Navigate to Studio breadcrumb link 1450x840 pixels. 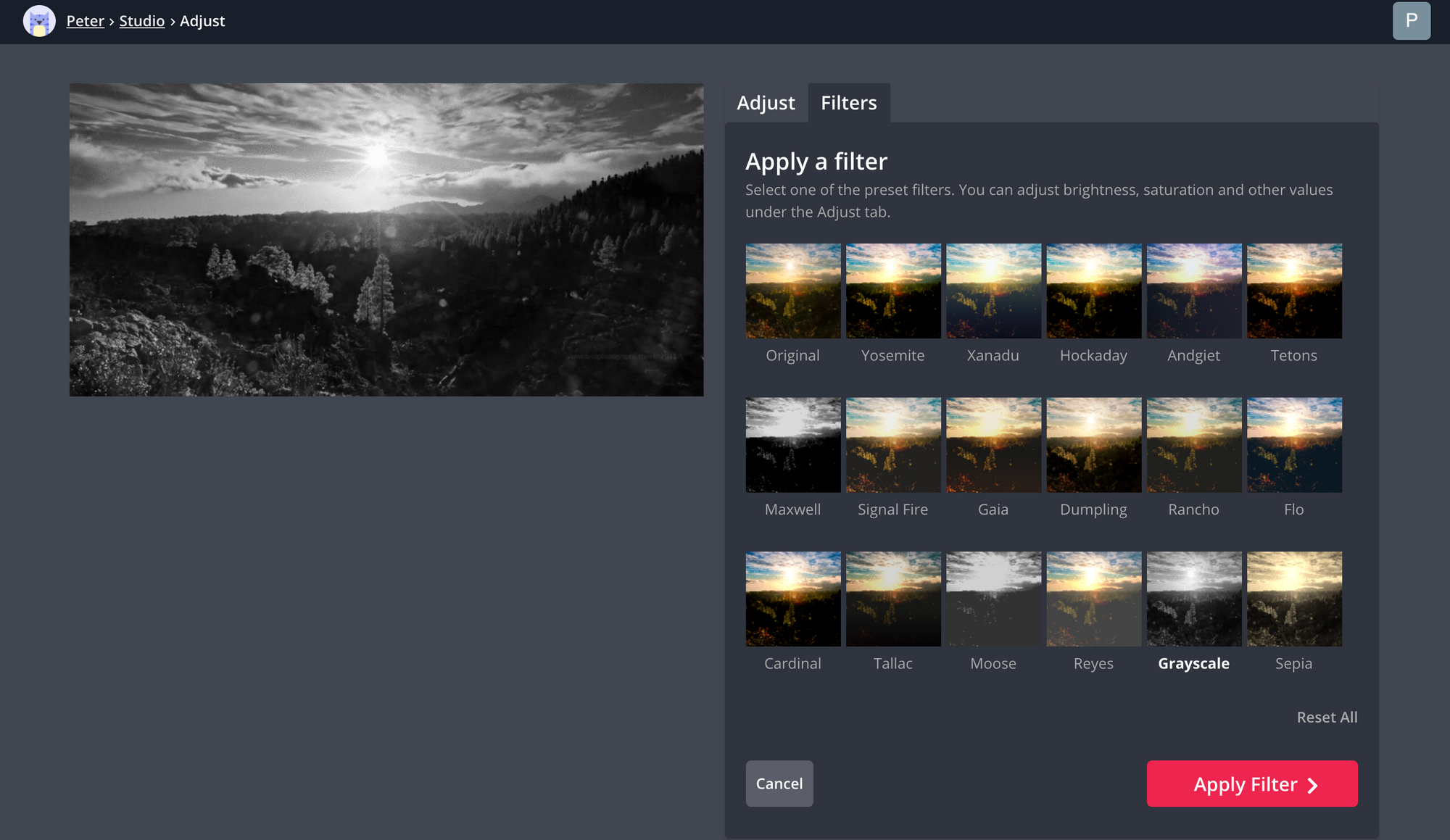[x=142, y=21]
